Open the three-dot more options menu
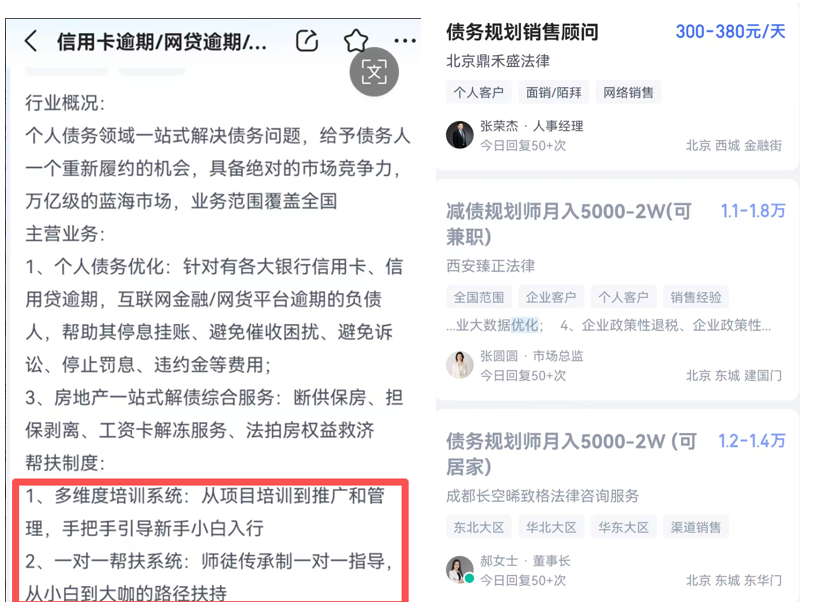822x604 pixels. pyautogui.click(x=405, y=40)
